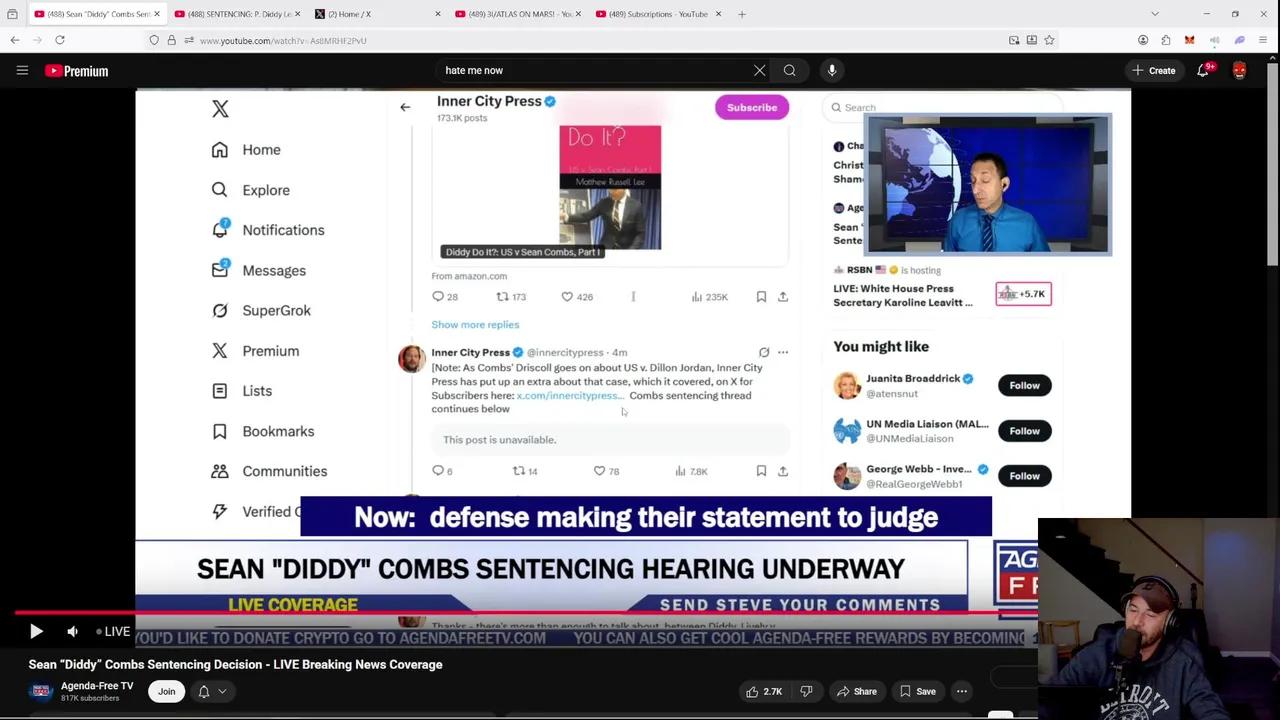
Task: Click the 817K subscribers count text
Action: click(90, 698)
